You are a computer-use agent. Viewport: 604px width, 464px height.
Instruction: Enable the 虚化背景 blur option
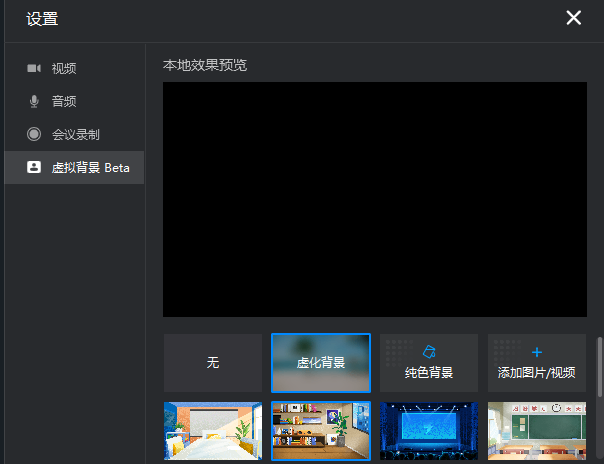pyautogui.click(x=321, y=363)
